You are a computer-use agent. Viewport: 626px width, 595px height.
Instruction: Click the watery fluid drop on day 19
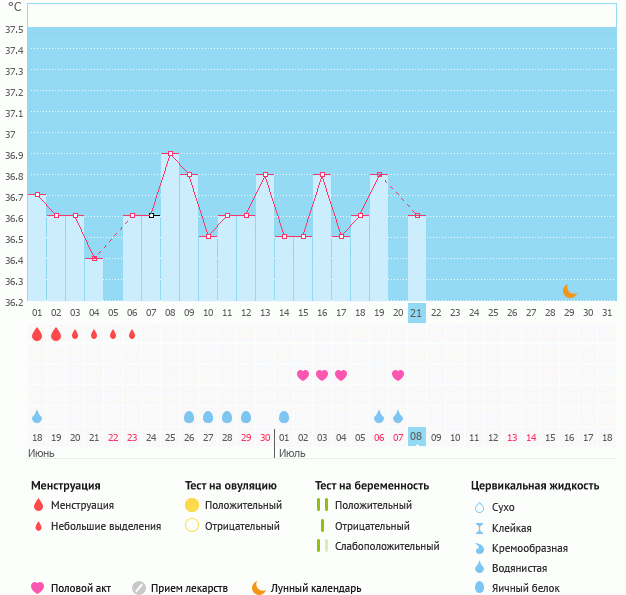[x=379, y=416]
